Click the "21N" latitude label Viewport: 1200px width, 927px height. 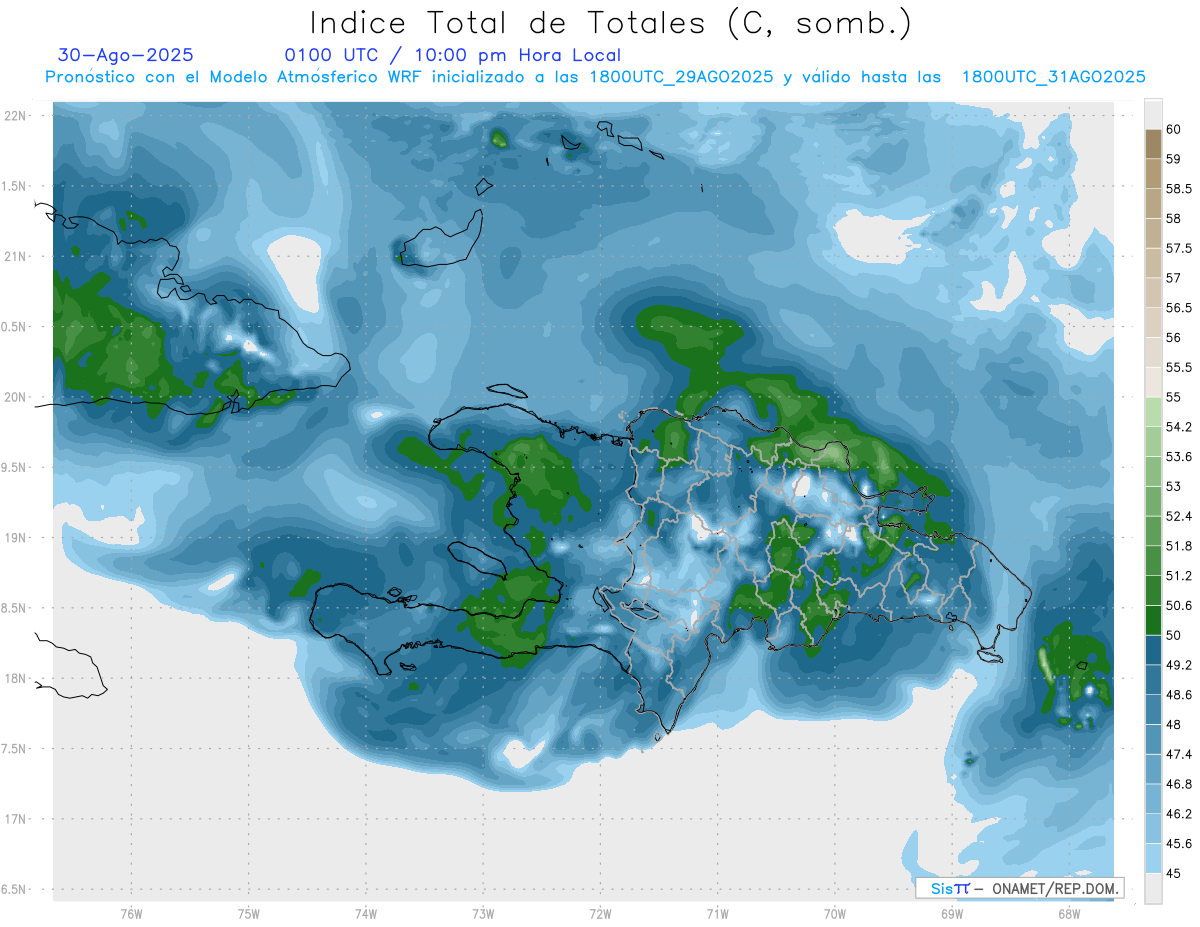tap(17, 256)
